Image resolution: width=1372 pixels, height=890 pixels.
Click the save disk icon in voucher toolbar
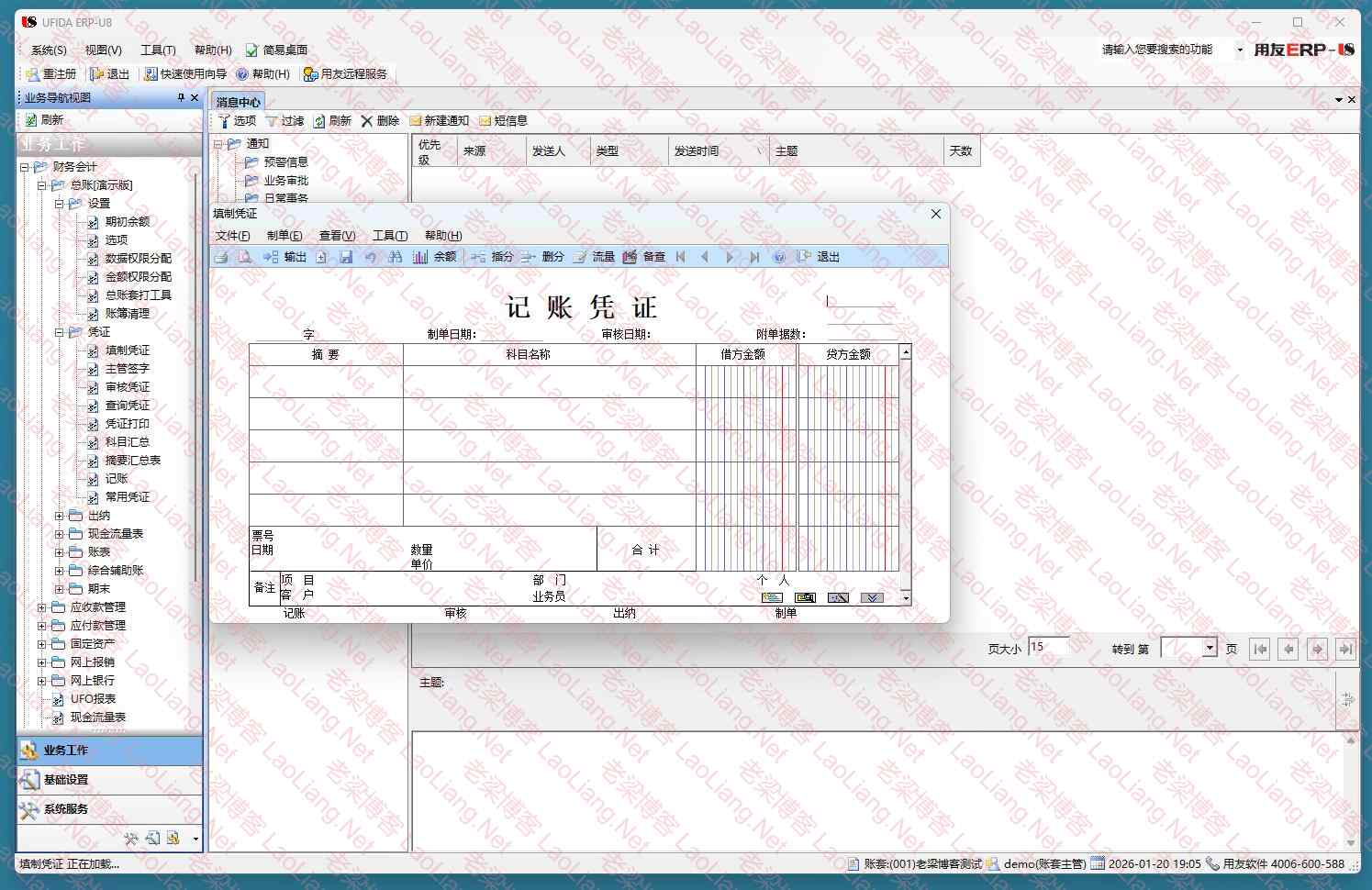pos(346,257)
